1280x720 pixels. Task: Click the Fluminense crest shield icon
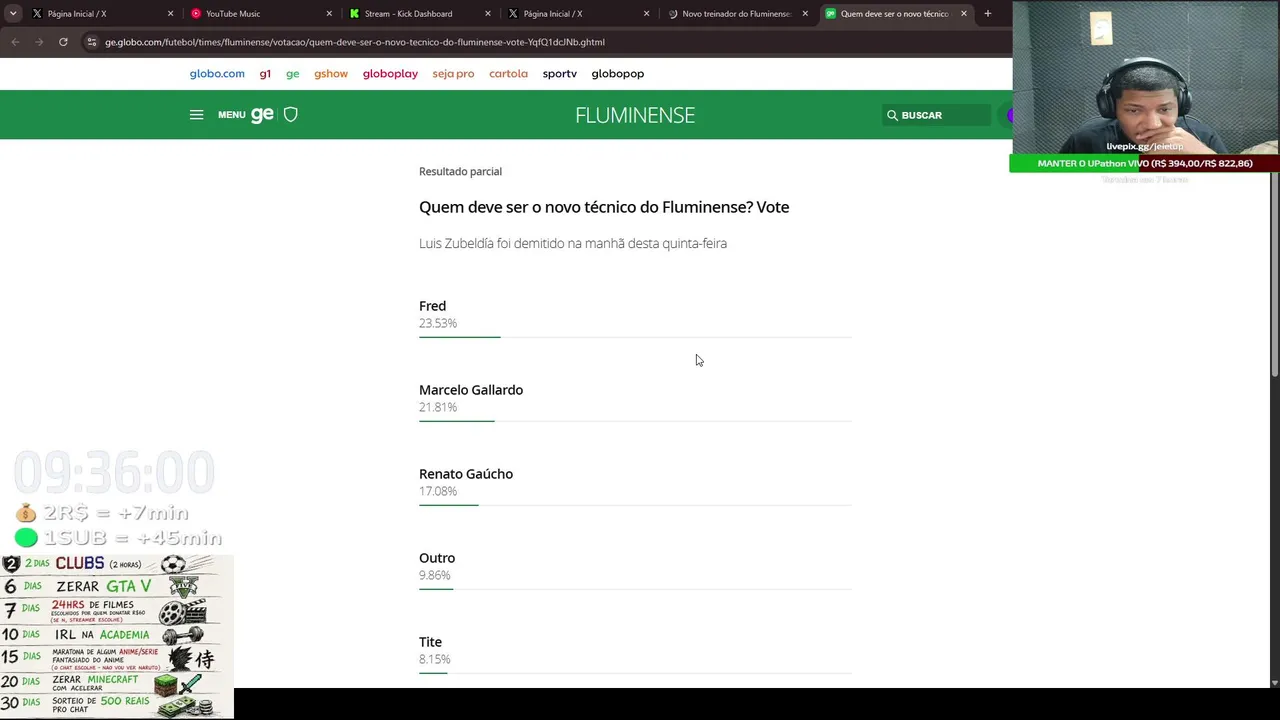click(x=291, y=115)
